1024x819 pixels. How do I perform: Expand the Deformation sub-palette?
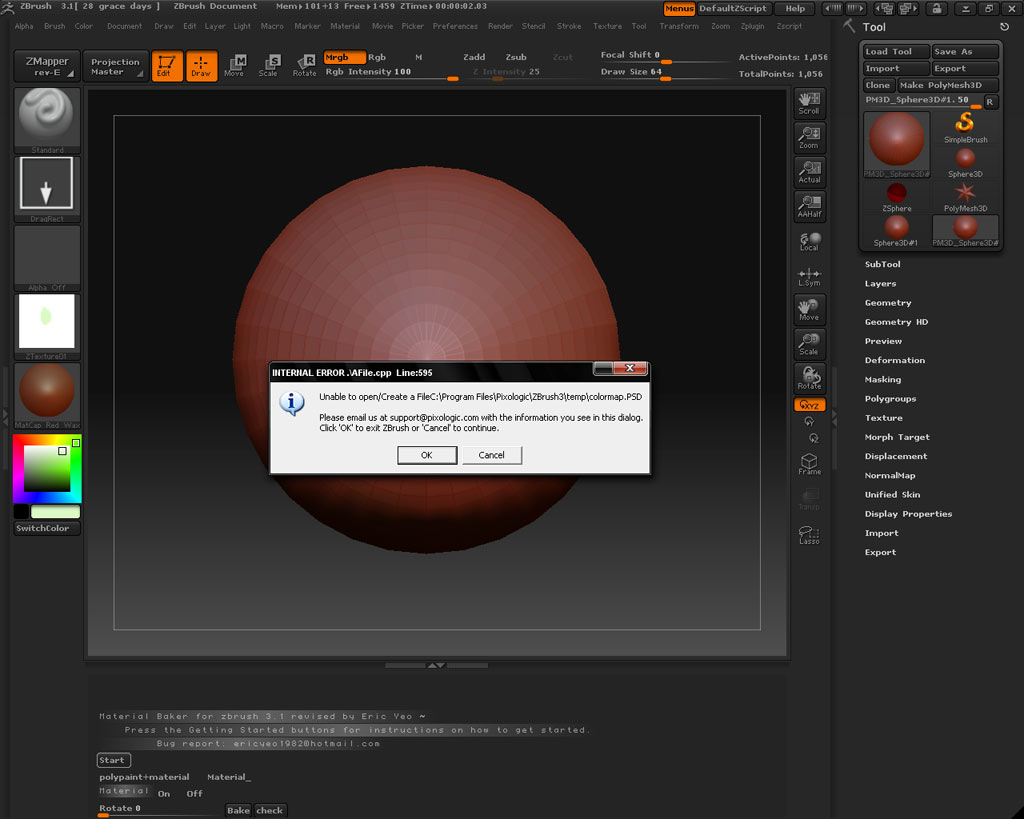(894, 360)
